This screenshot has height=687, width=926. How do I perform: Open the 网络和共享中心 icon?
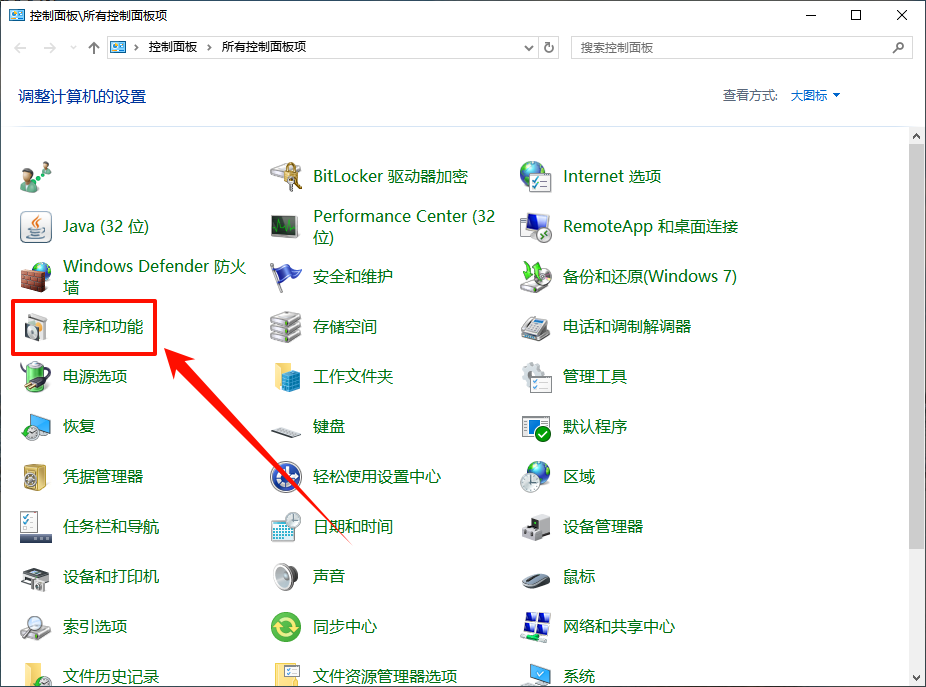coord(536,627)
